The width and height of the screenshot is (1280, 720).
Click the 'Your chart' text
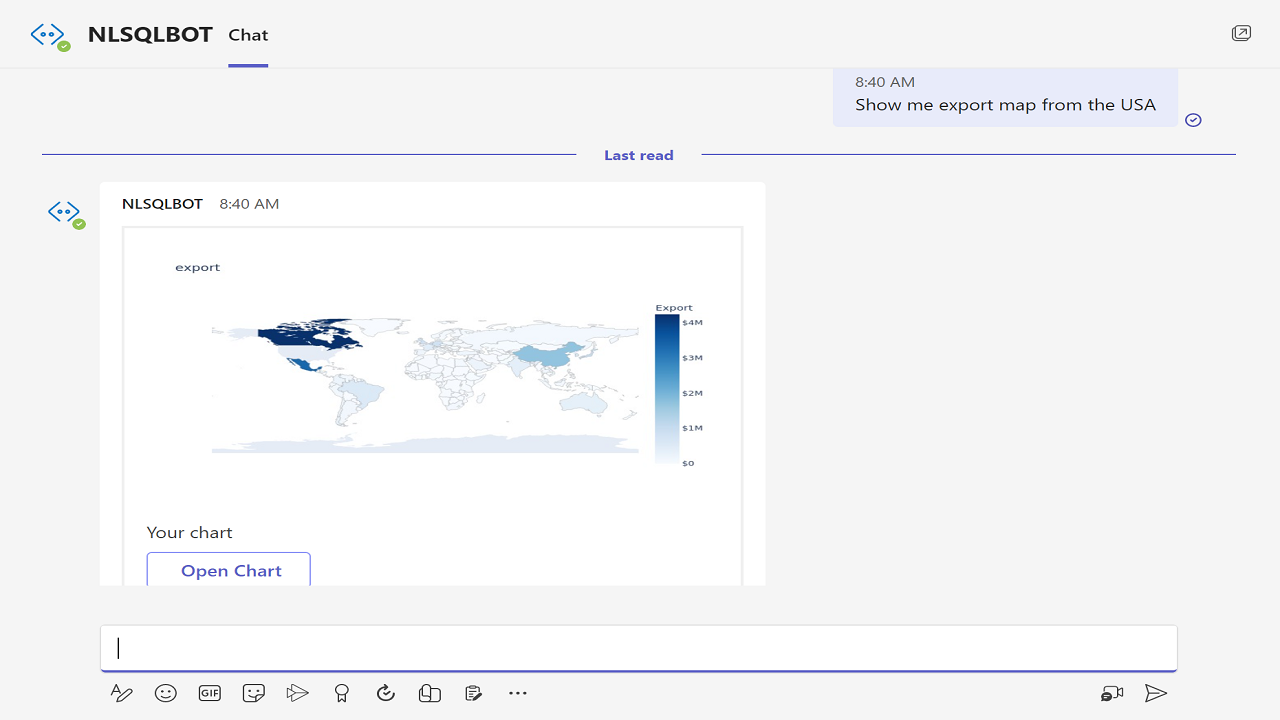(x=189, y=532)
